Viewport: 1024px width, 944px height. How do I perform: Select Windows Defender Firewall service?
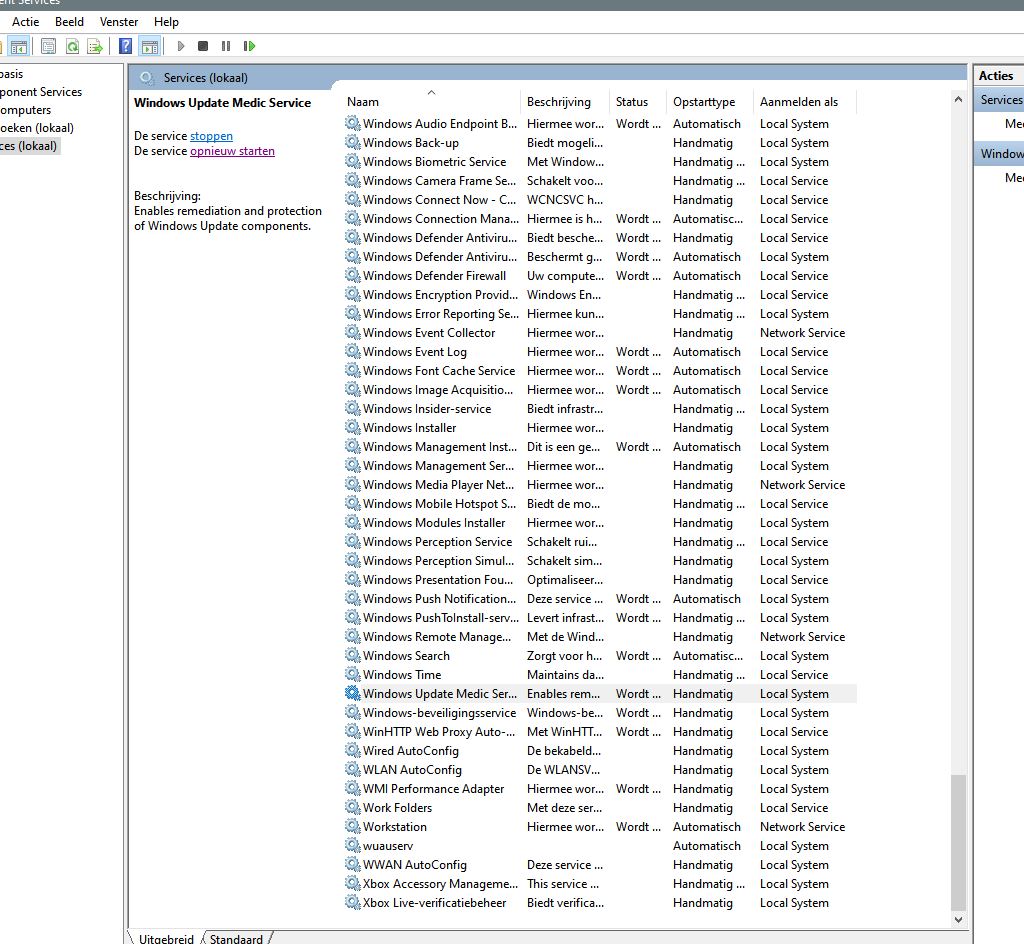(434, 276)
